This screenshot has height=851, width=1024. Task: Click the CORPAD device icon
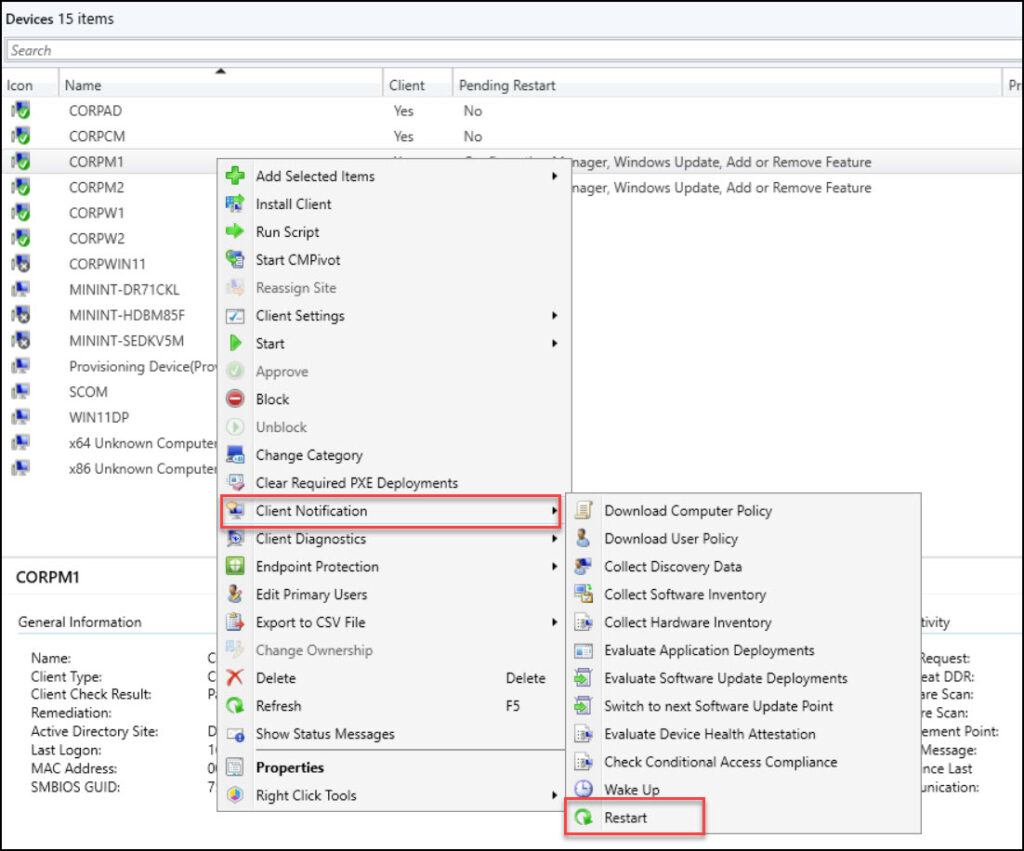(21, 110)
